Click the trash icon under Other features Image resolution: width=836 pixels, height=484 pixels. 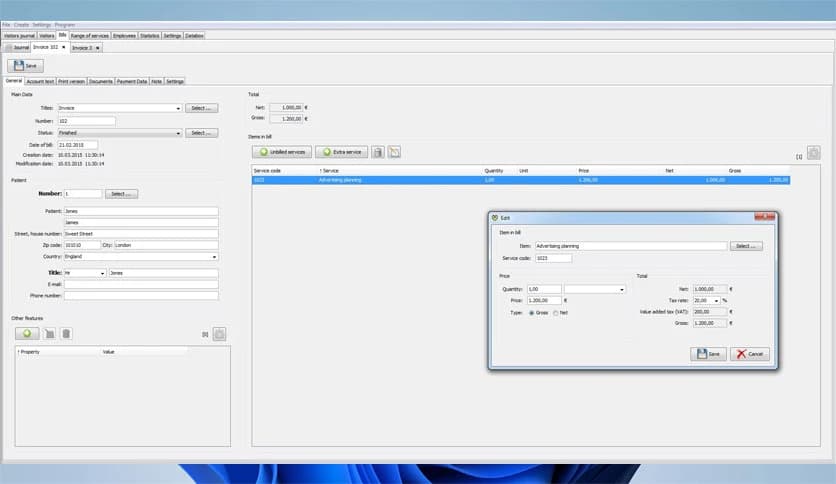(x=64, y=333)
